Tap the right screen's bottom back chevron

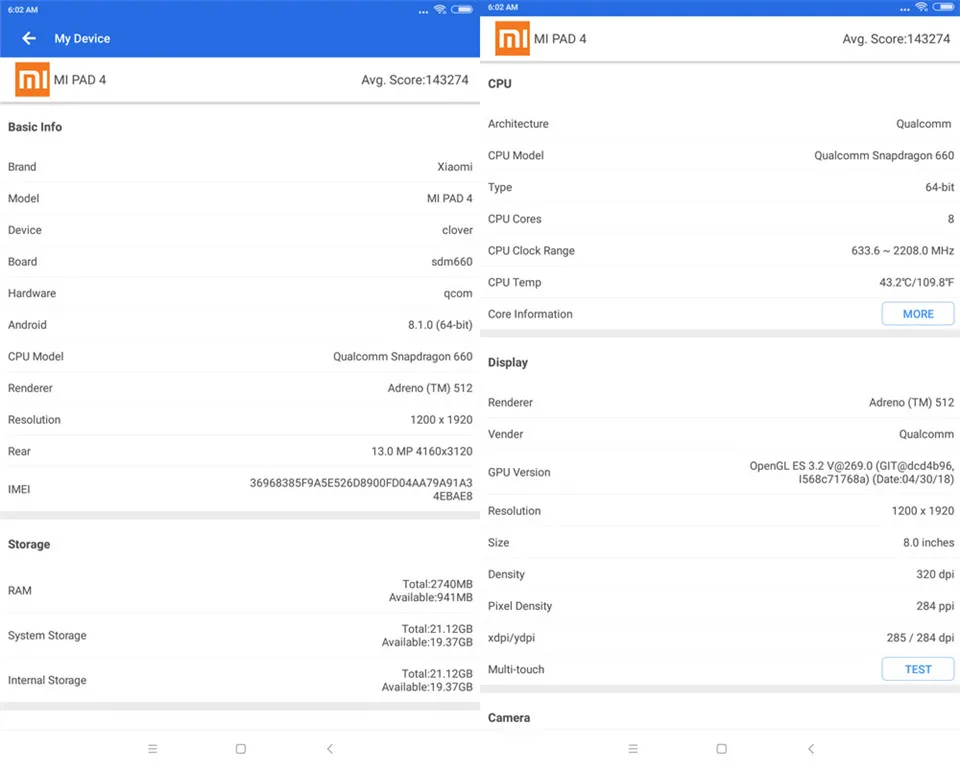pos(811,748)
